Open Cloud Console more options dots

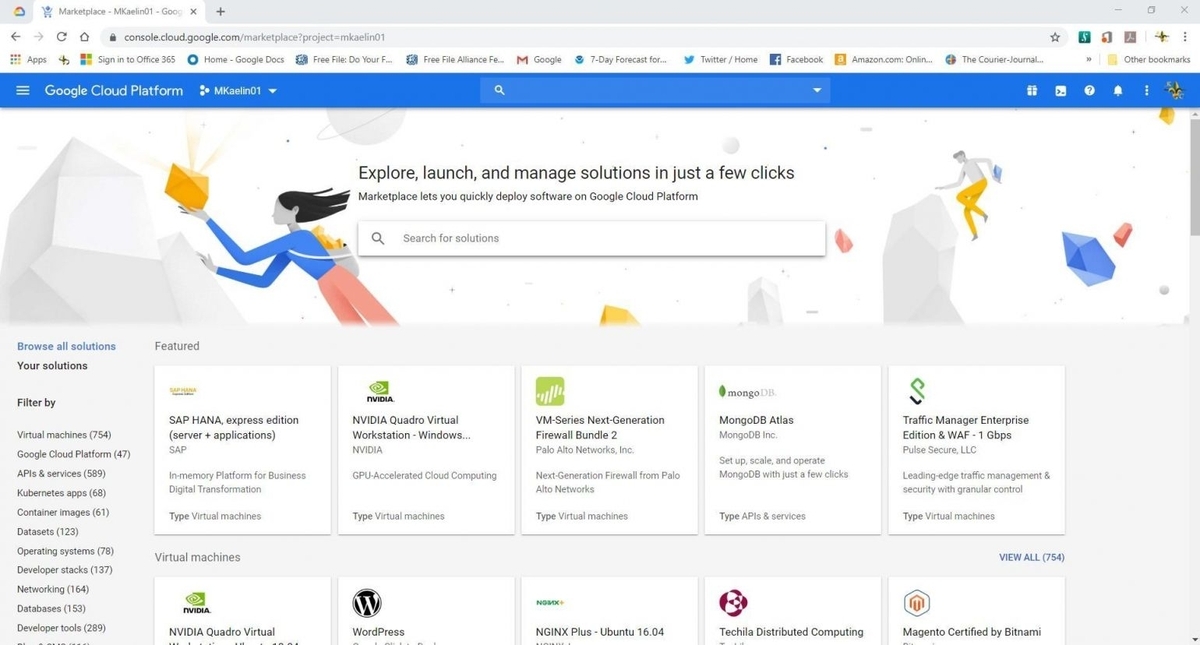pos(1146,90)
